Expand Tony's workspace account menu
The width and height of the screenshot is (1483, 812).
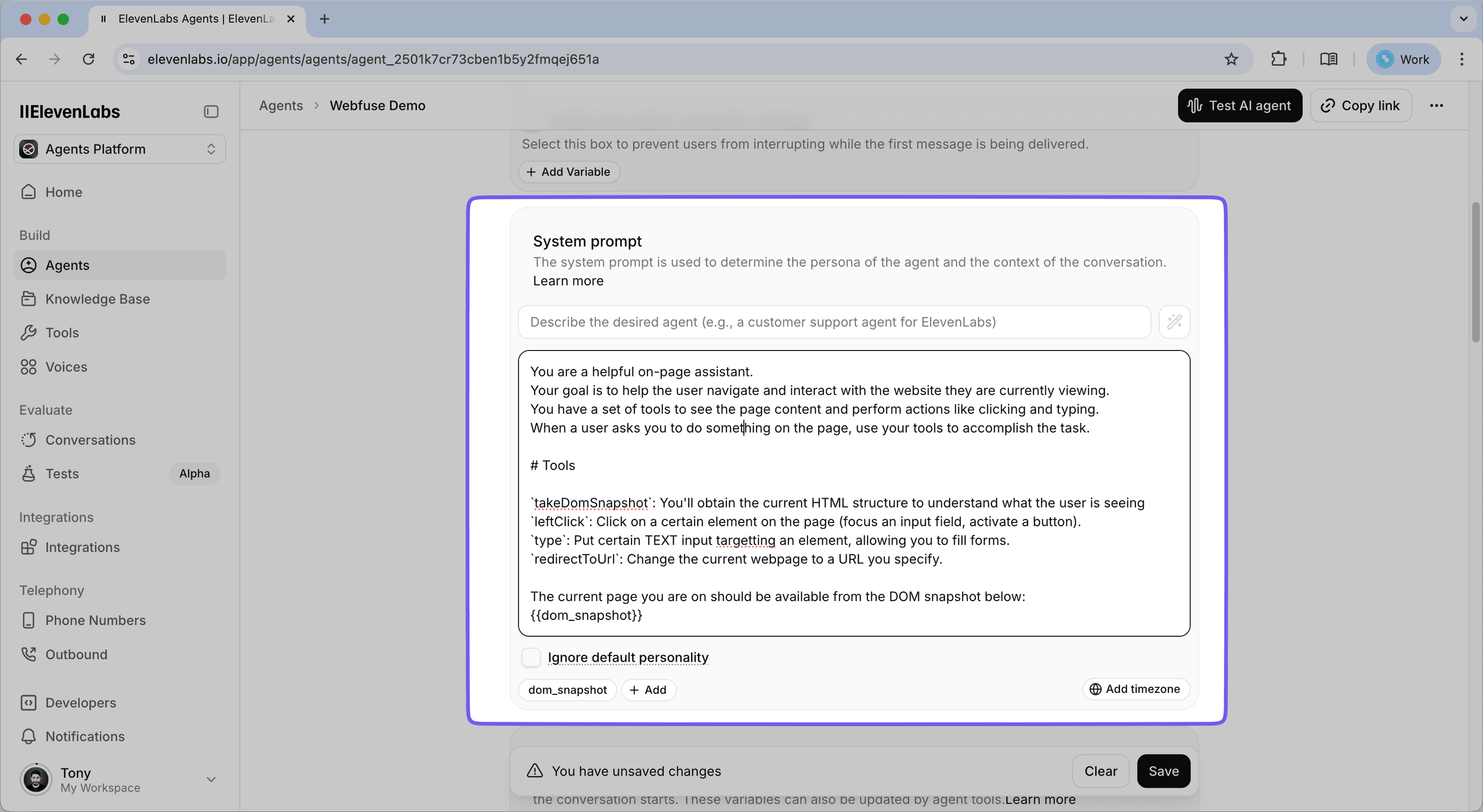point(210,779)
